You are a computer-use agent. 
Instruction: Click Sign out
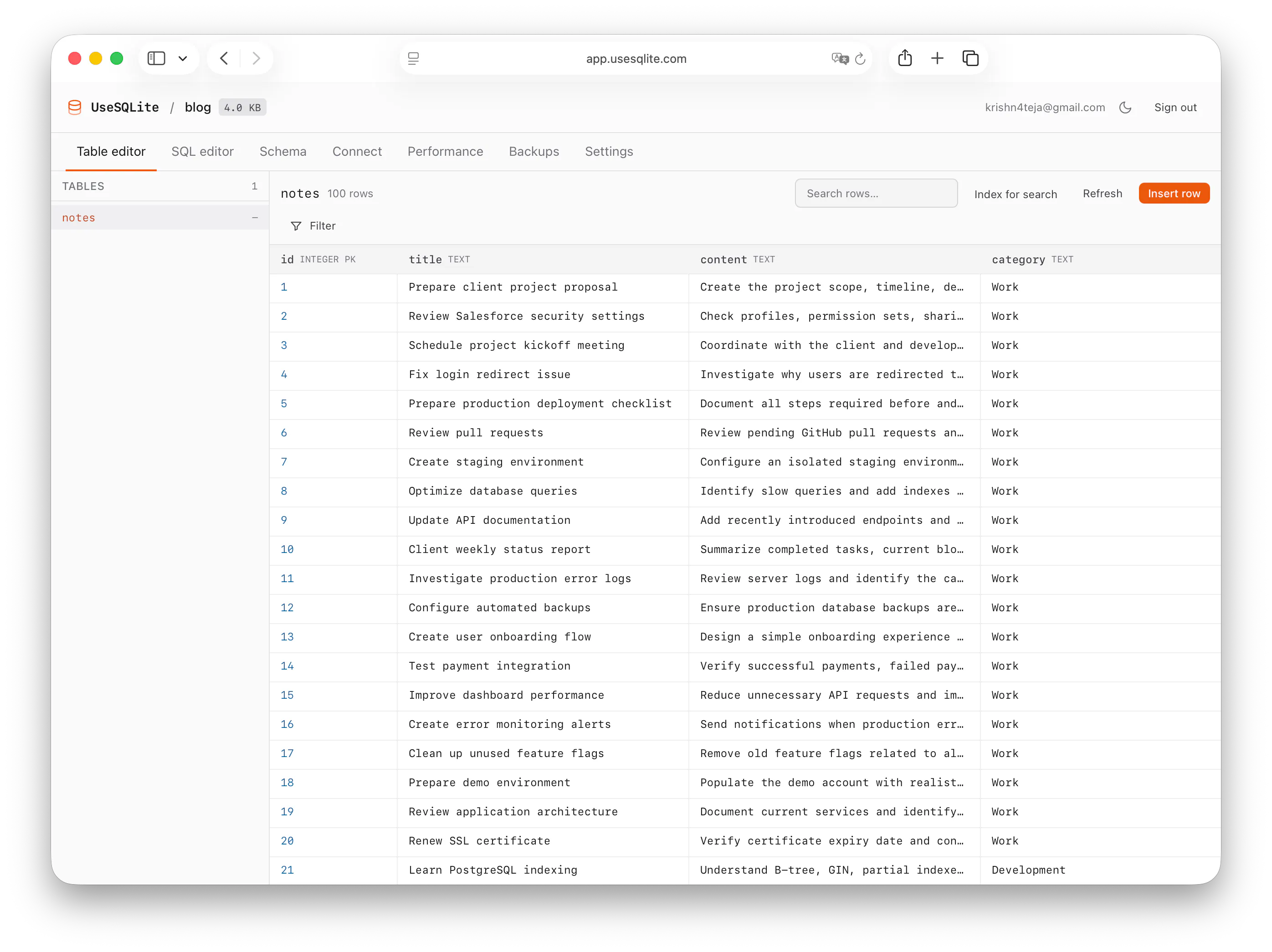click(x=1175, y=107)
